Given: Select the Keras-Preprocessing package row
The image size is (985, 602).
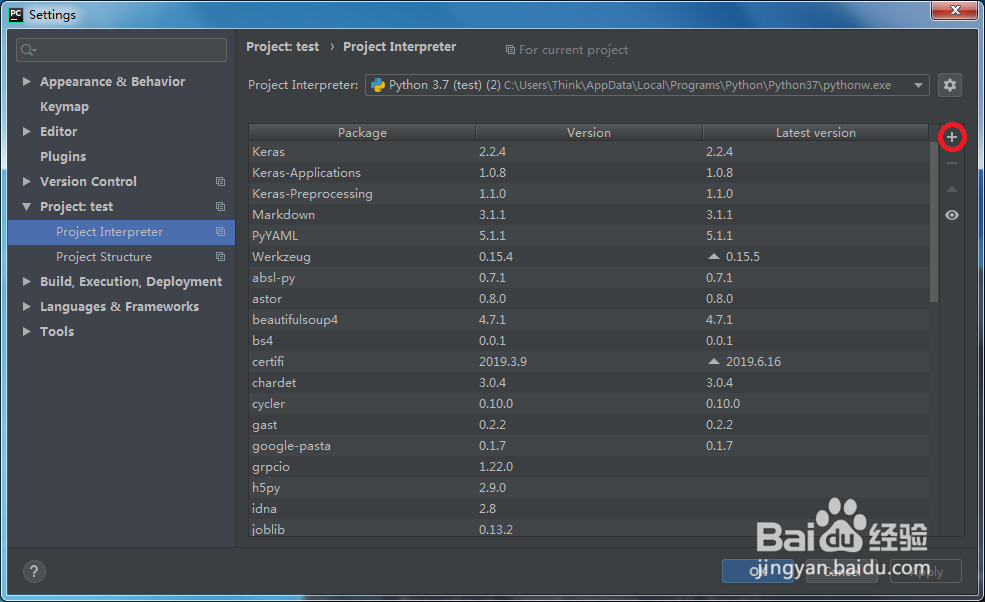Looking at the screenshot, I should point(589,194).
